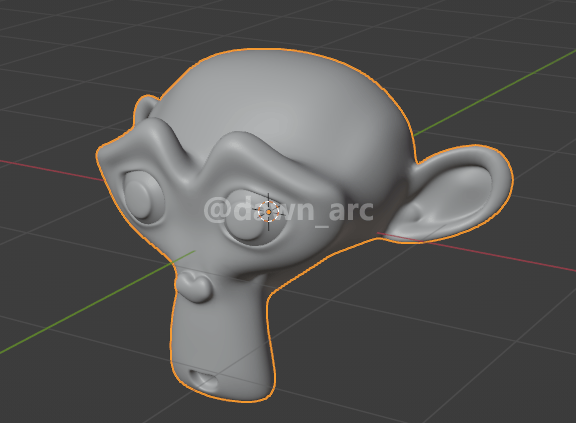Click the @dawn_arc watermark text
This screenshot has width=576, height=423.
pos(289,211)
